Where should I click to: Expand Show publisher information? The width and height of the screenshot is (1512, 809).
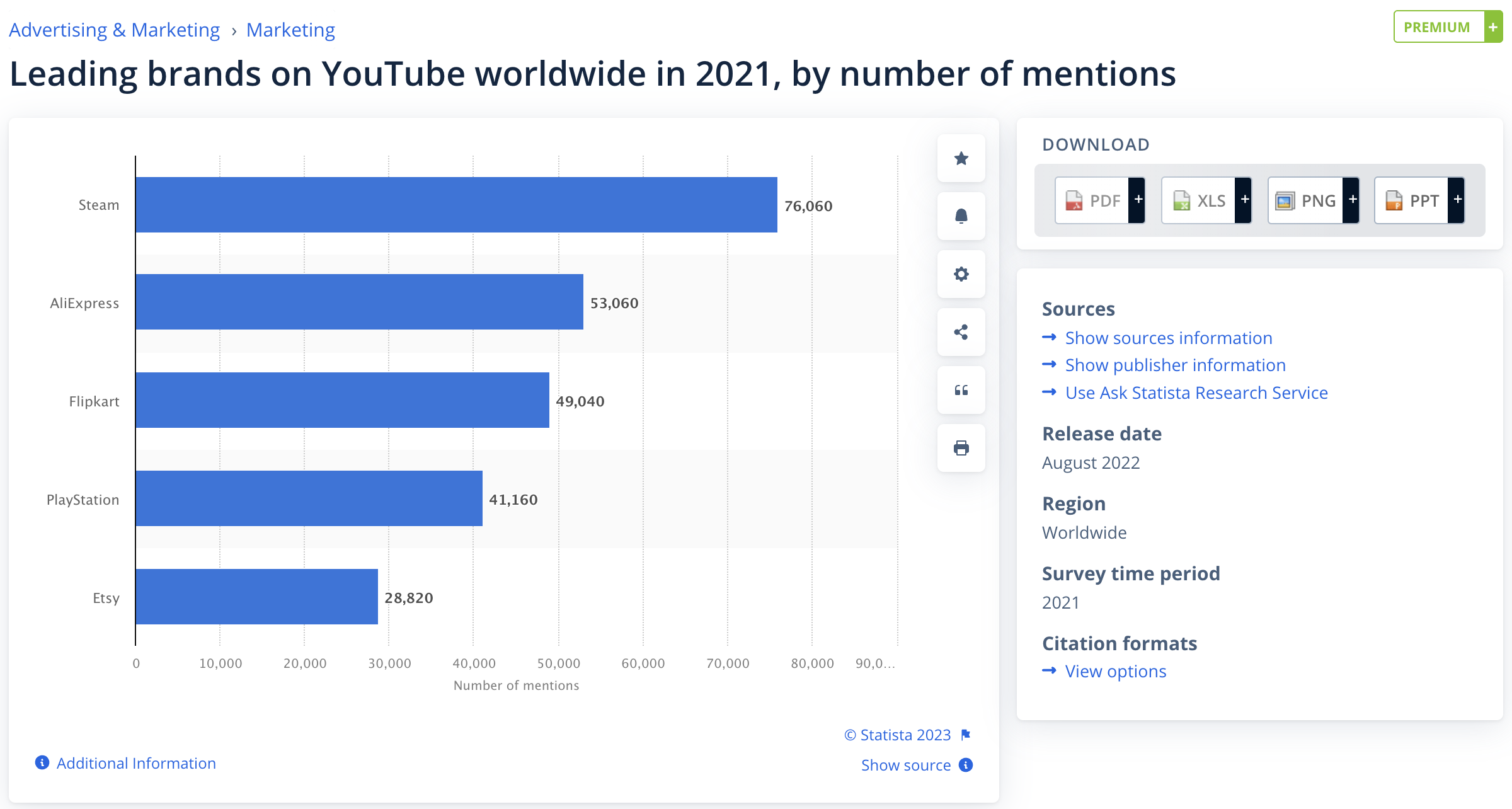click(1175, 365)
